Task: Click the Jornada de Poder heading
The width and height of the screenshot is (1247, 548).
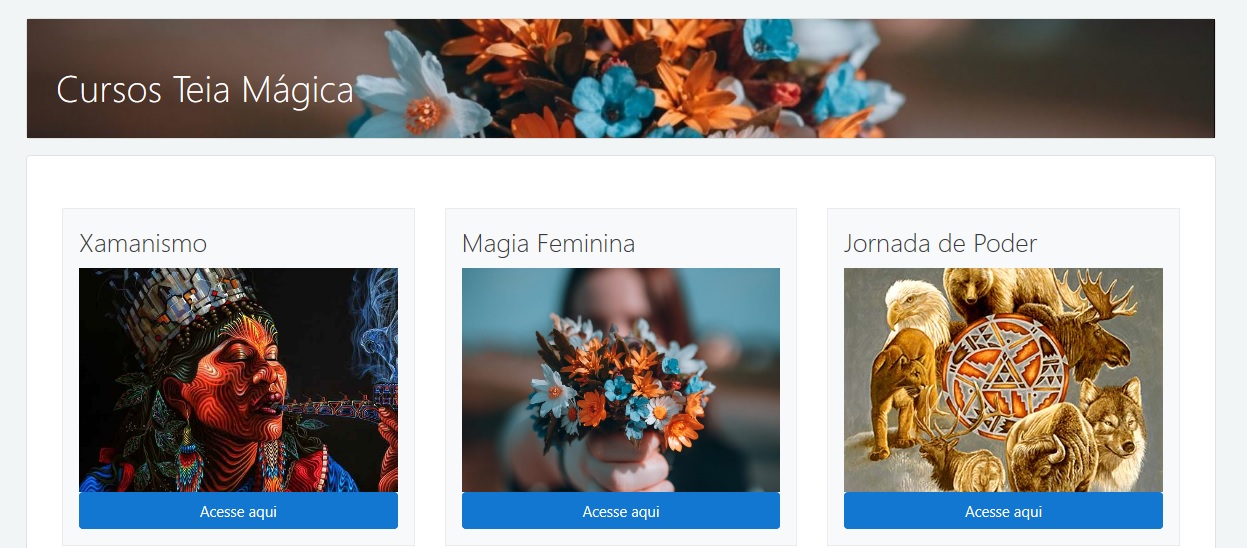Action: (940, 243)
